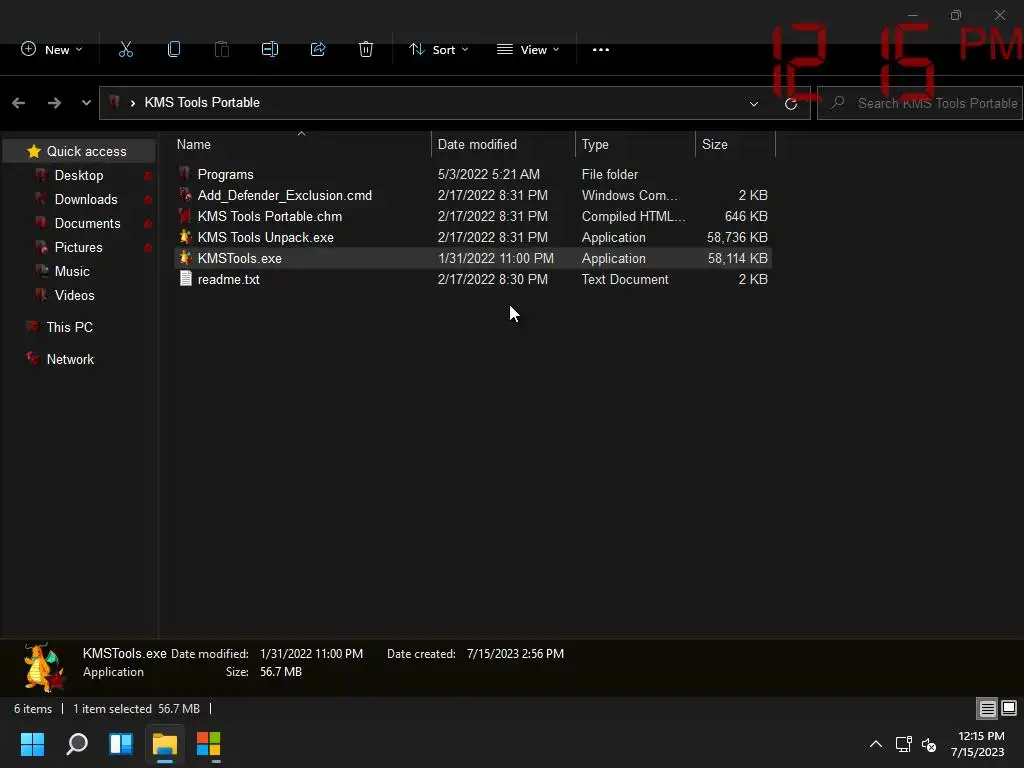Open the See more ellipsis menu
The width and height of the screenshot is (1024, 768).
click(601, 50)
